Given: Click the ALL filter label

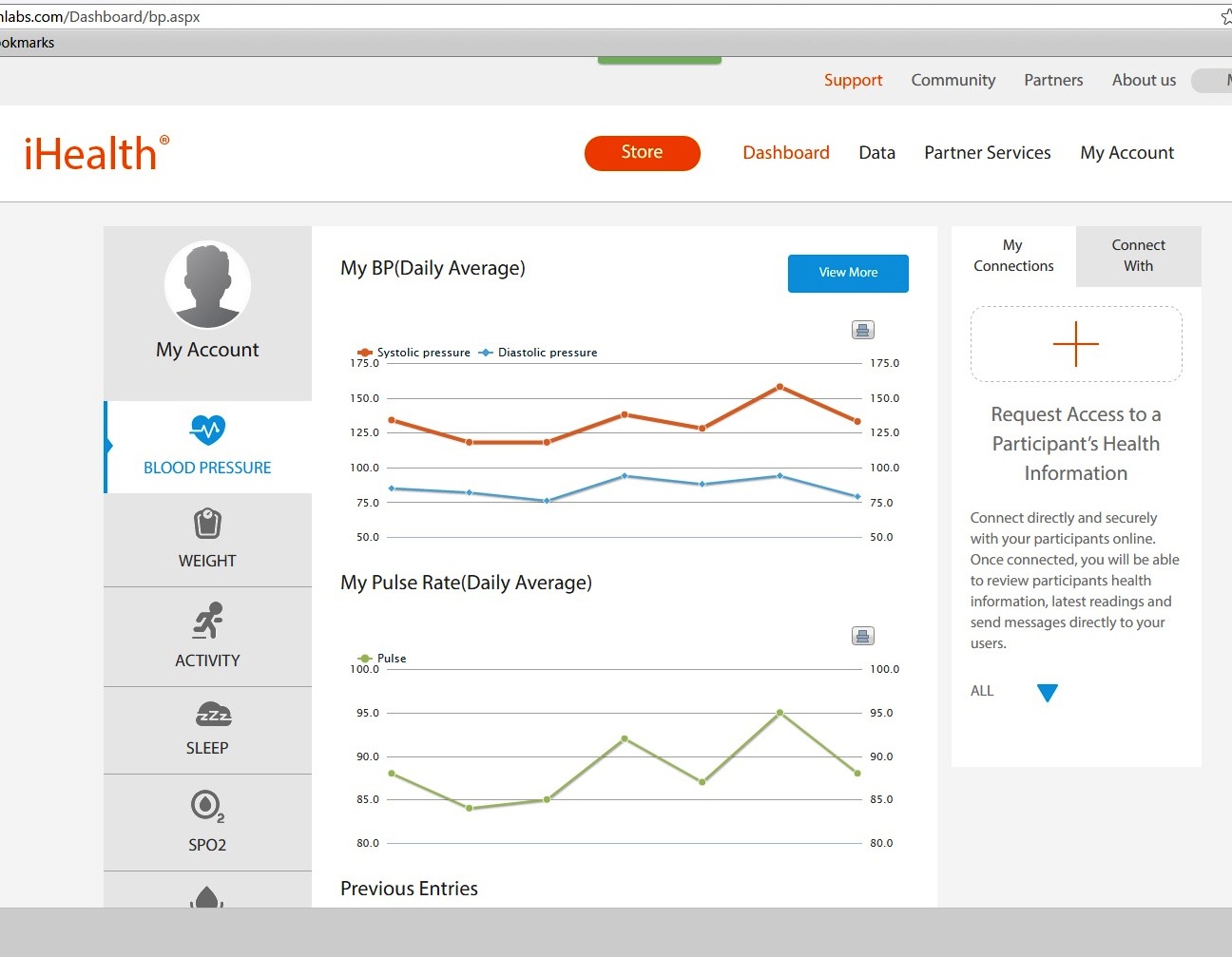Looking at the screenshot, I should click(x=982, y=691).
